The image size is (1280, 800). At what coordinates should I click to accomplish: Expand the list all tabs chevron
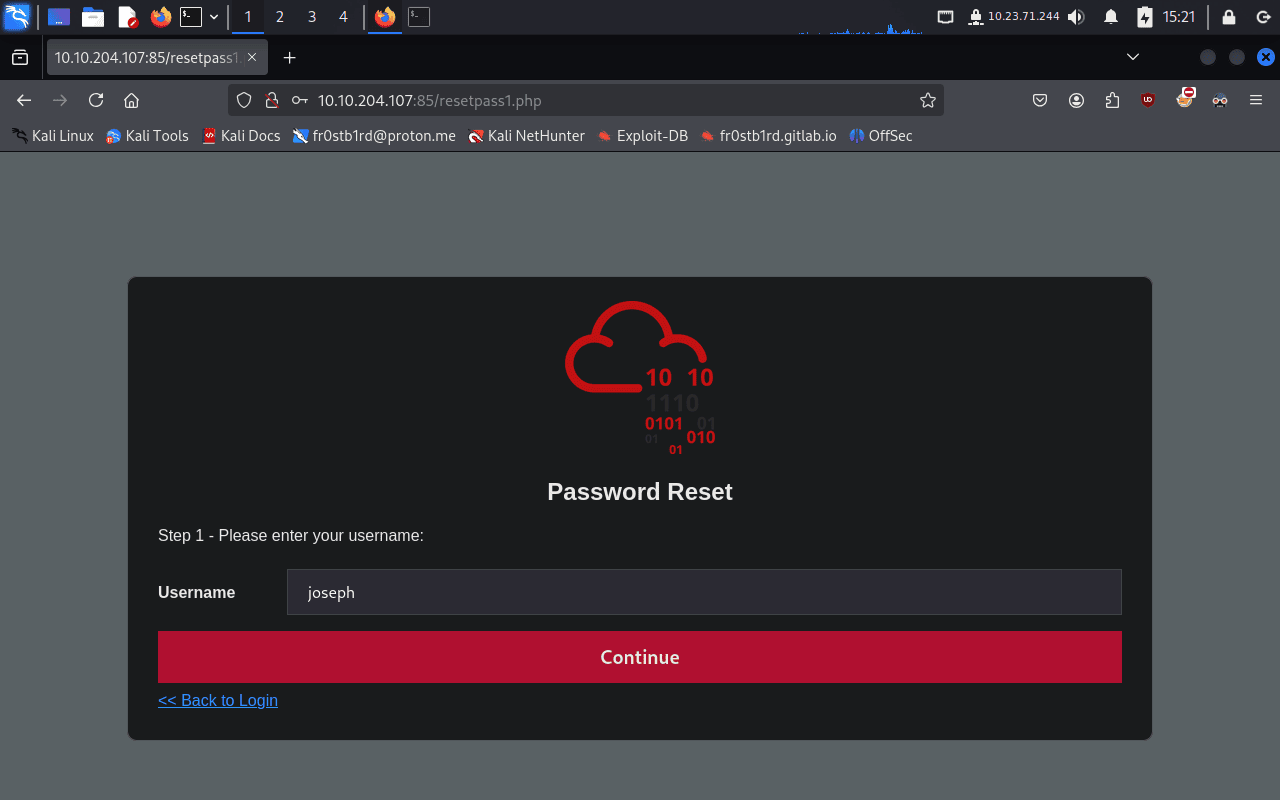(x=1133, y=57)
